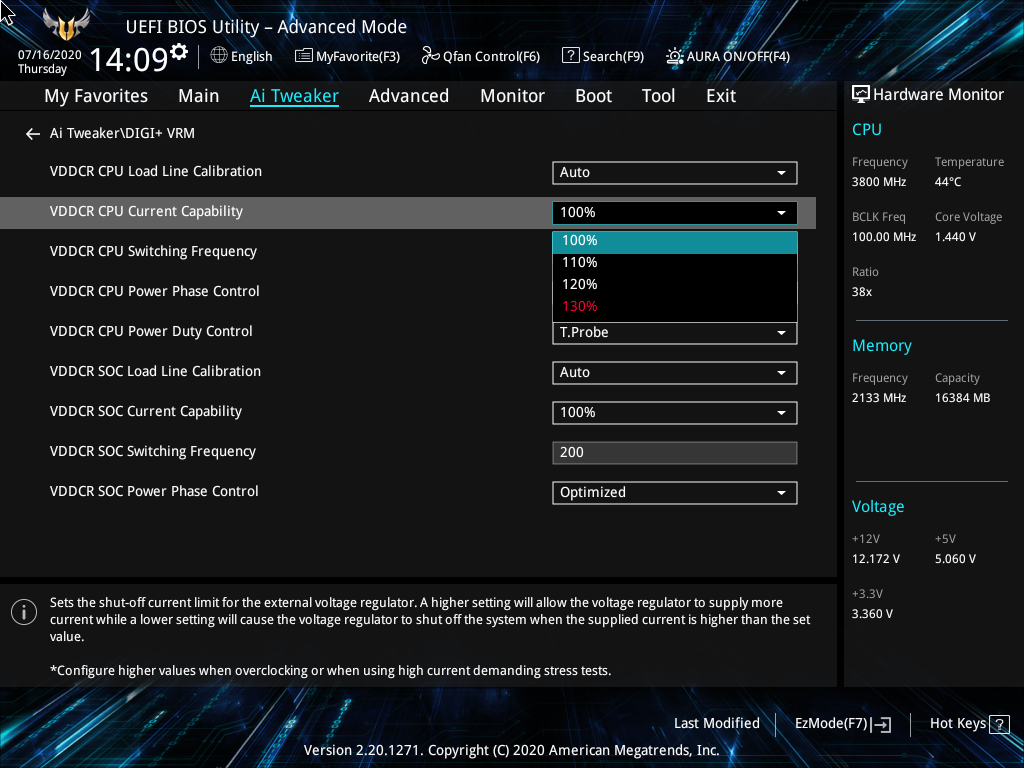Open Hot Keys help
1024x768 pixels.
tap(969, 724)
